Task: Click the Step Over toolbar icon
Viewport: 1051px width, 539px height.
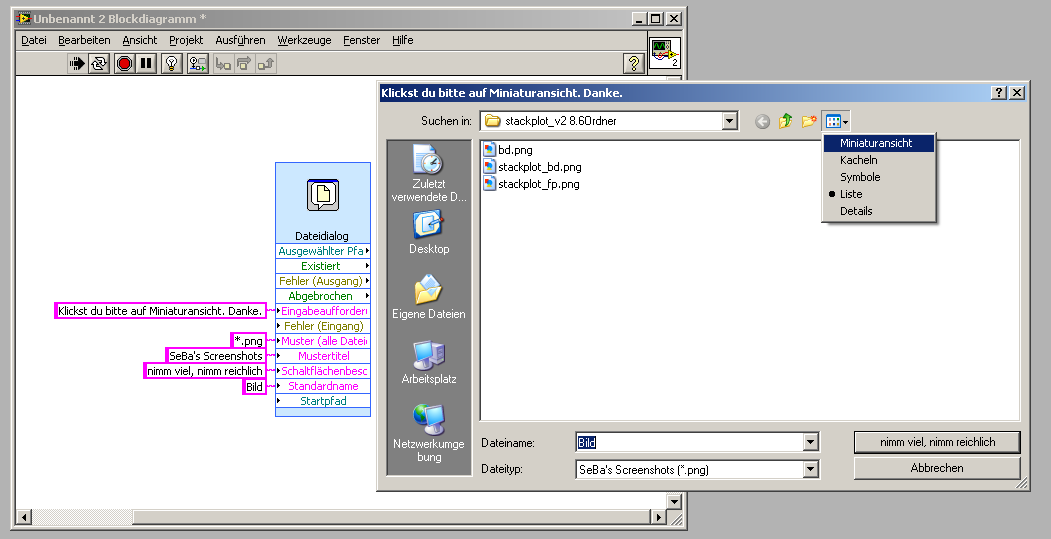Action: [x=245, y=64]
